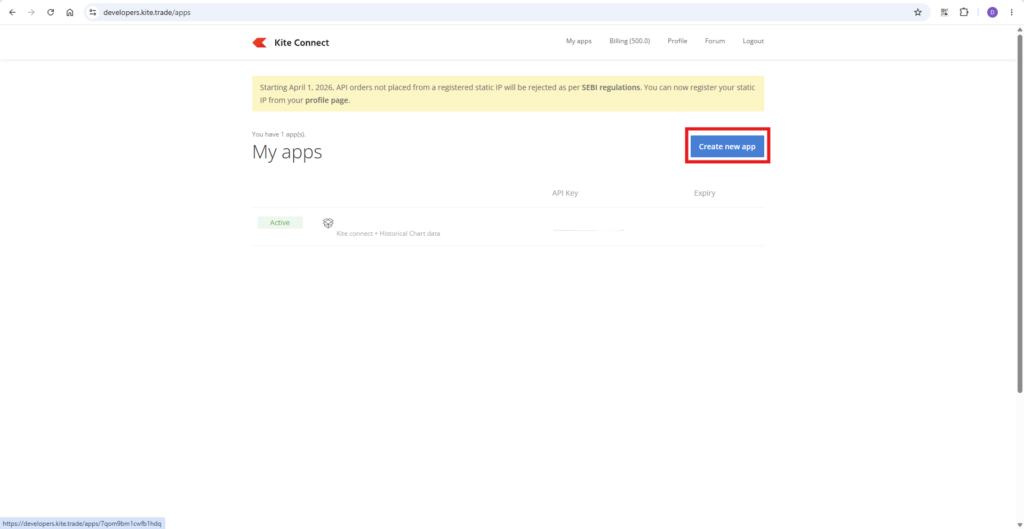Click the browser back arrow

click(x=12, y=12)
